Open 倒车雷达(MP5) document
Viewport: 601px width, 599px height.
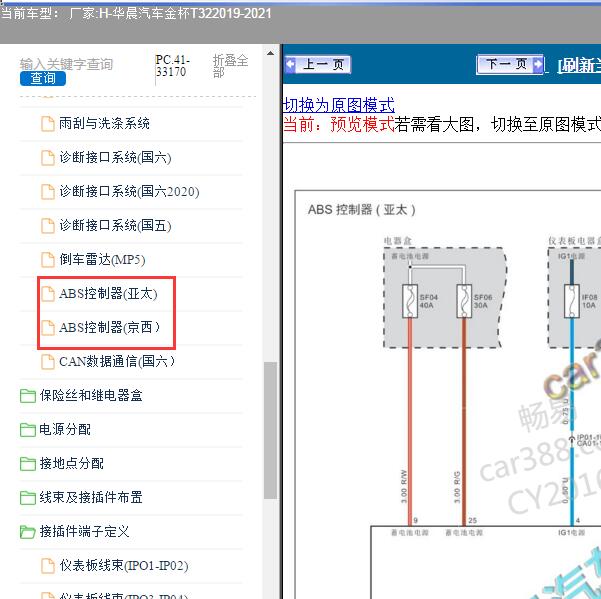click(102, 259)
